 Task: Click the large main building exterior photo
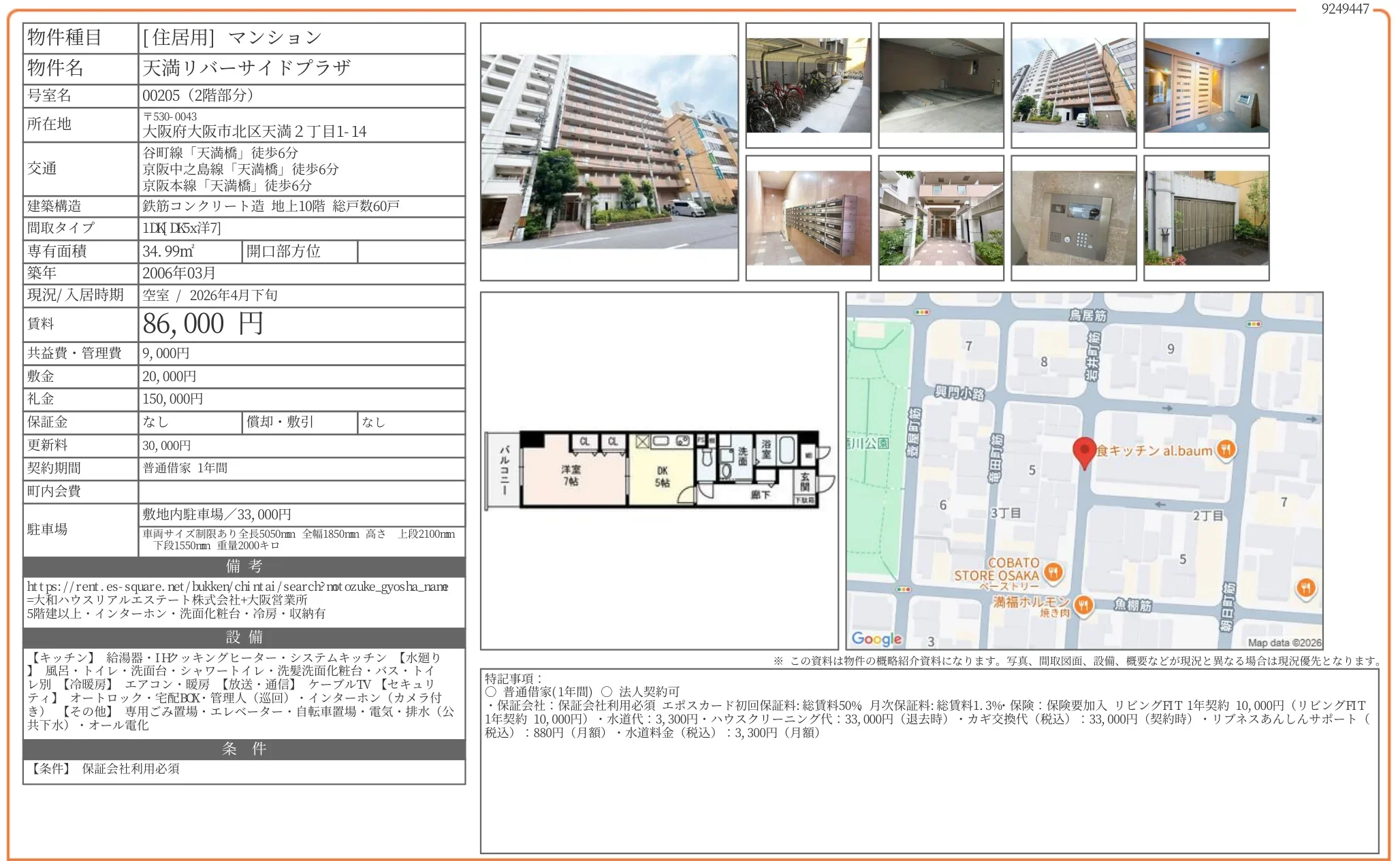tap(609, 152)
